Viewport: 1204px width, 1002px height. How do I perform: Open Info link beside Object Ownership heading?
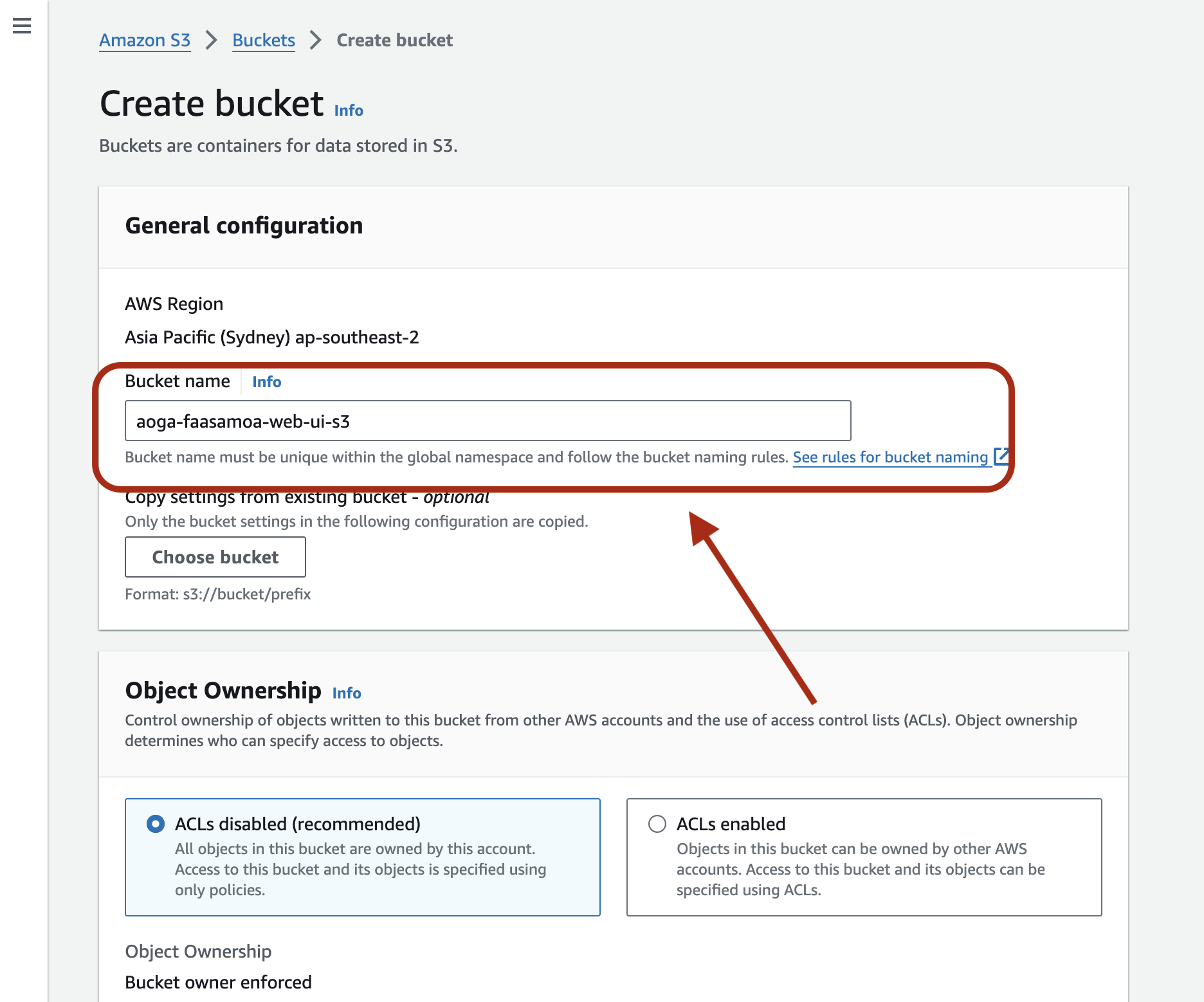pyautogui.click(x=347, y=693)
